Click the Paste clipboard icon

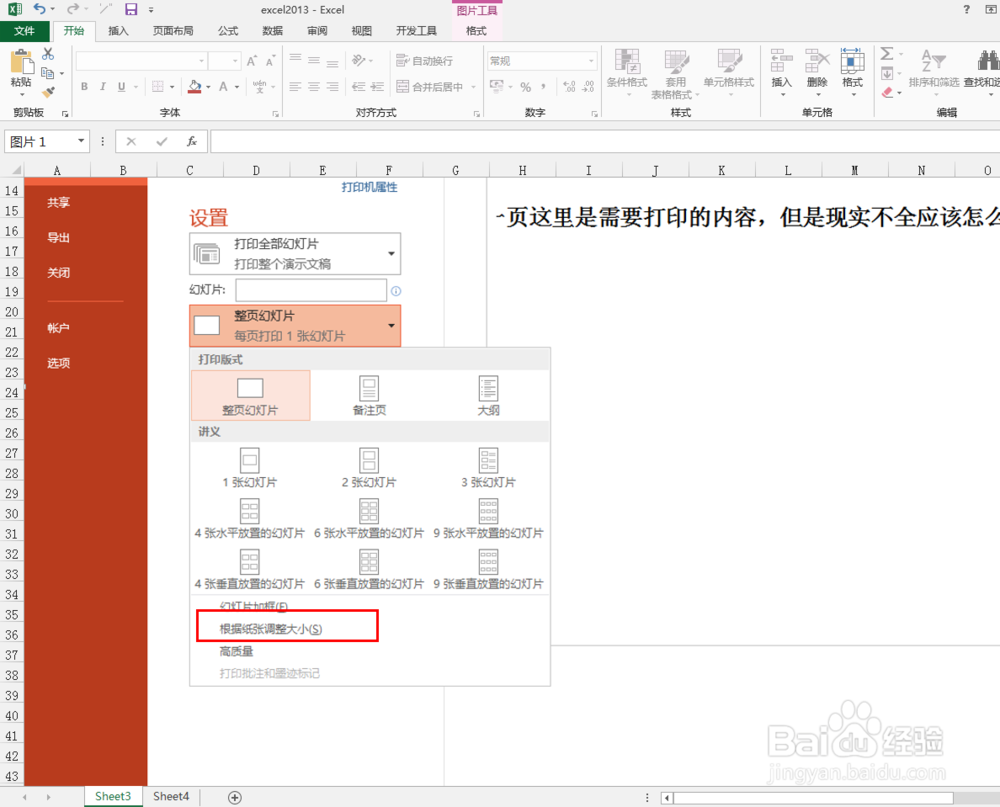point(22,63)
